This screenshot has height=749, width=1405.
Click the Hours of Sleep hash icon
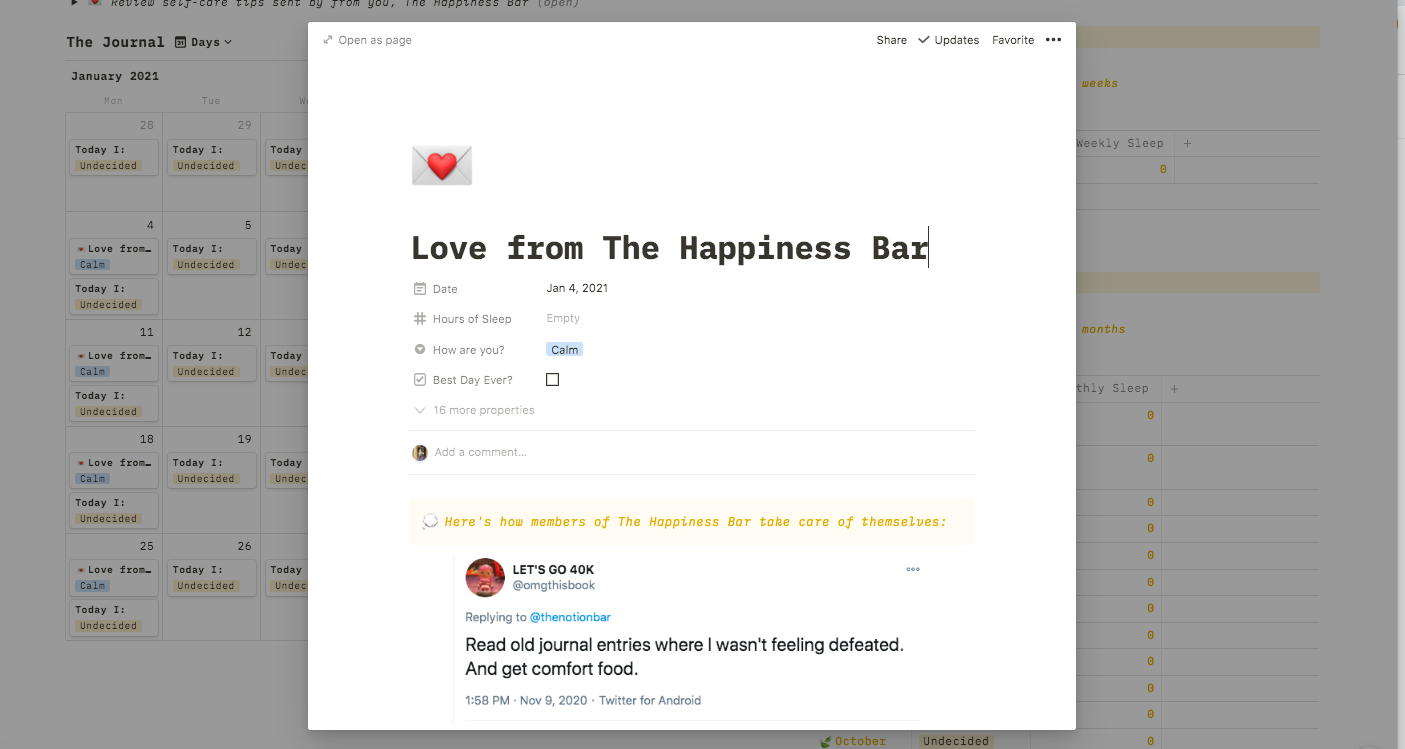pos(420,319)
